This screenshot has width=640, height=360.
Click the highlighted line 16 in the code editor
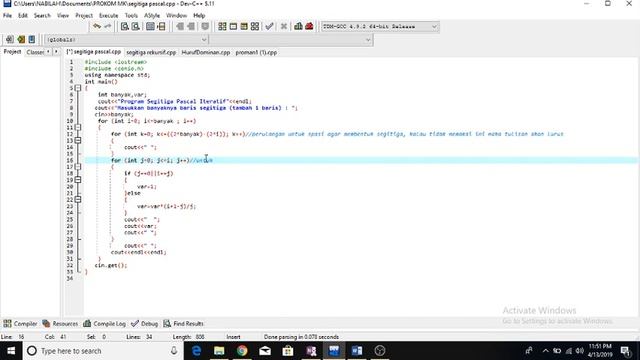pos(360,160)
